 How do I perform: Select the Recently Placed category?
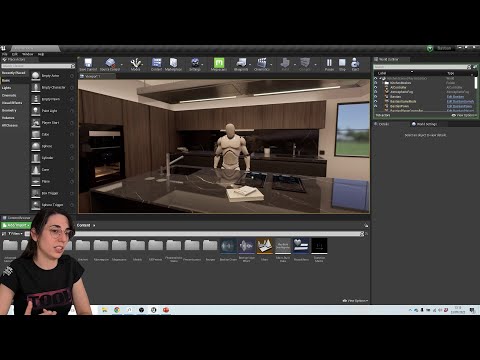pyautogui.click(x=14, y=73)
